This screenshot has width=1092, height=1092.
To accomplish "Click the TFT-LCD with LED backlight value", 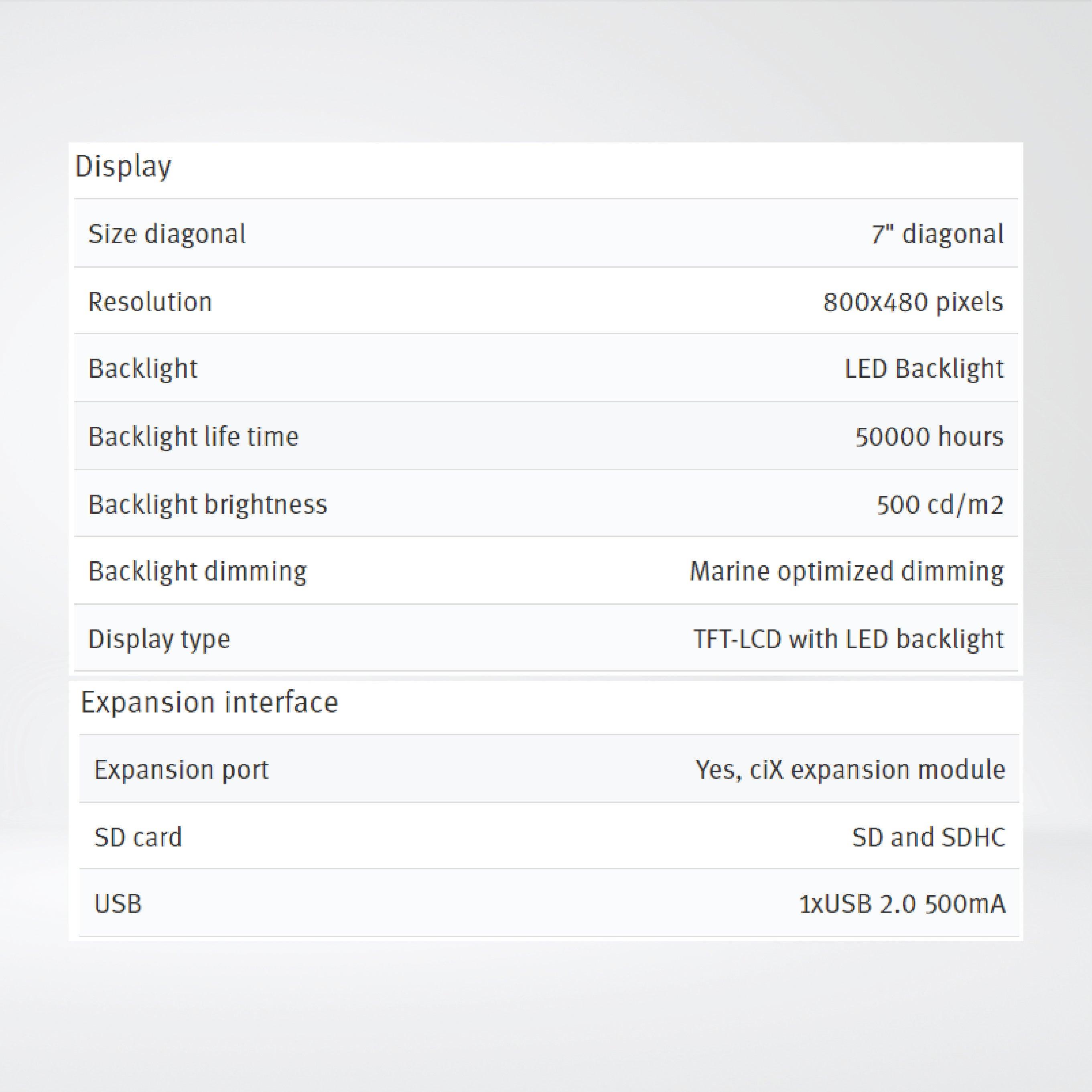I will [848, 639].
